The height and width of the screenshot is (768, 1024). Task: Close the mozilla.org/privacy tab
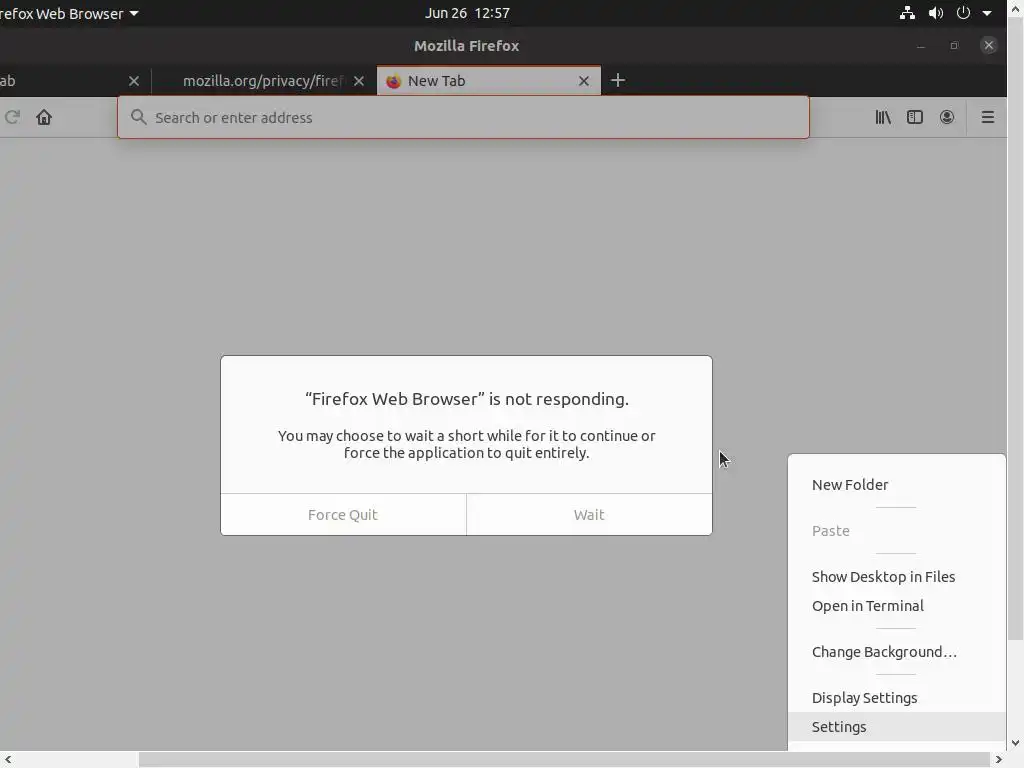(359, 81)
